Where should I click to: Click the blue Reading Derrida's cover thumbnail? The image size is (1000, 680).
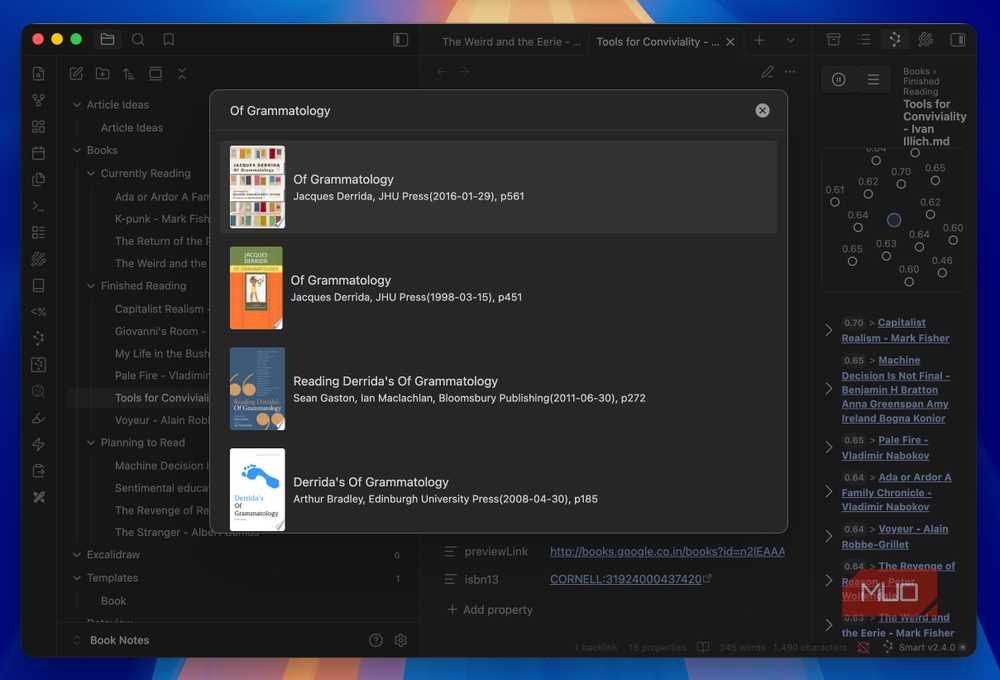pos(257,388)
